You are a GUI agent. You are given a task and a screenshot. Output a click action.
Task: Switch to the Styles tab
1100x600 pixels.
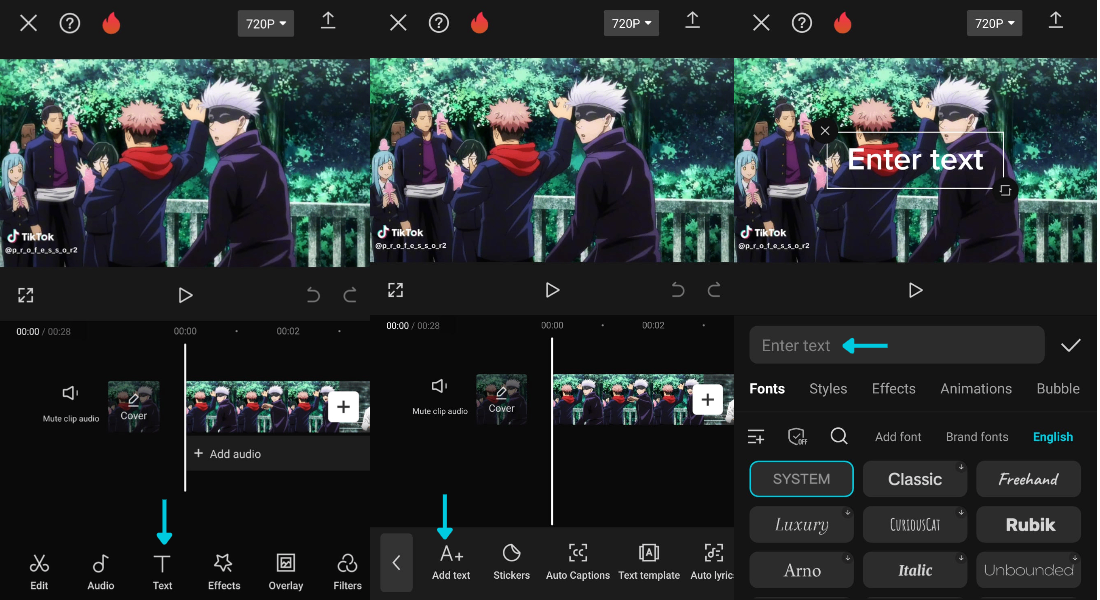[828, 389]
